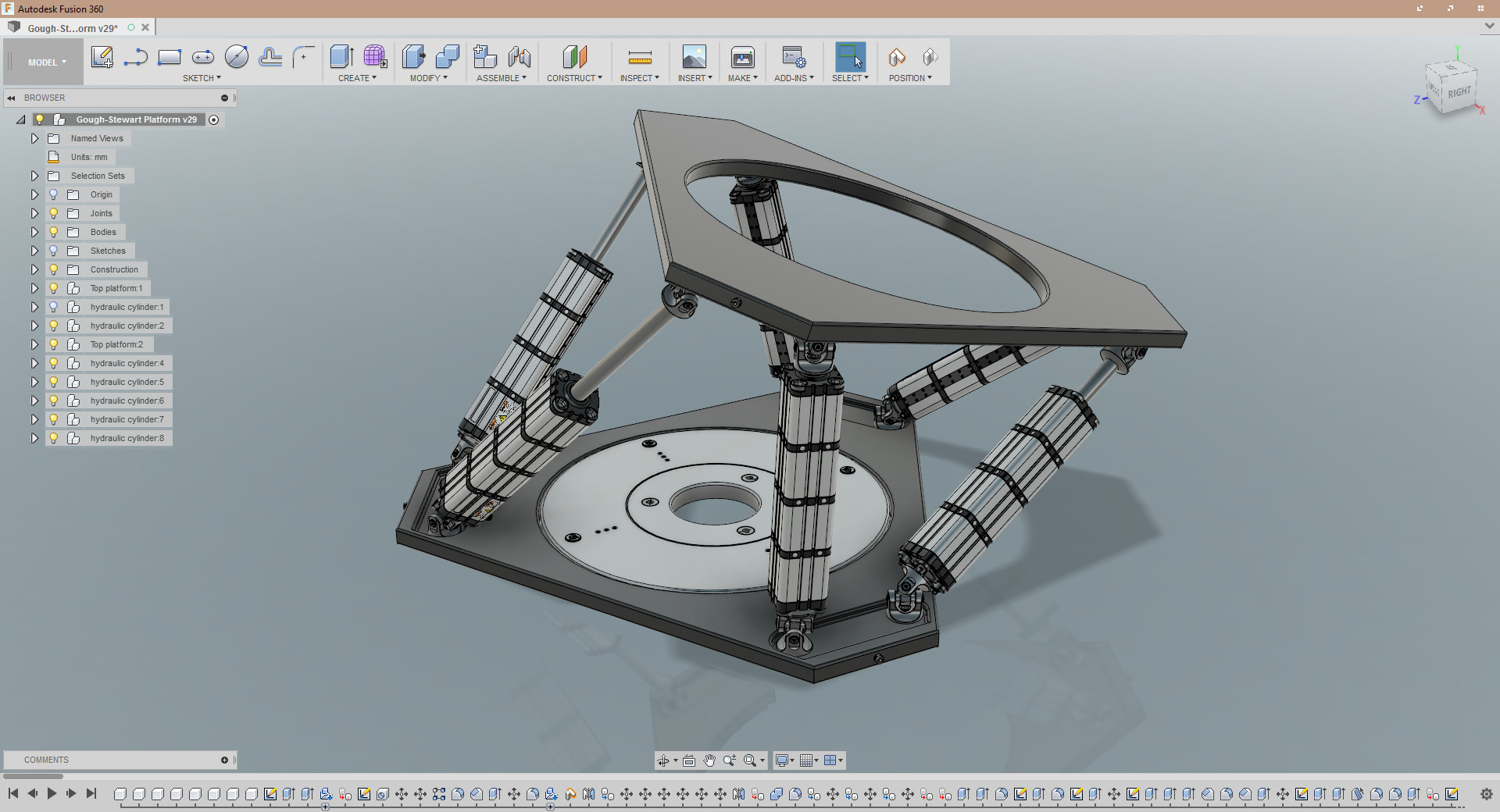
Task: Expand the Joints folder in browser
Action: [34, 213]
